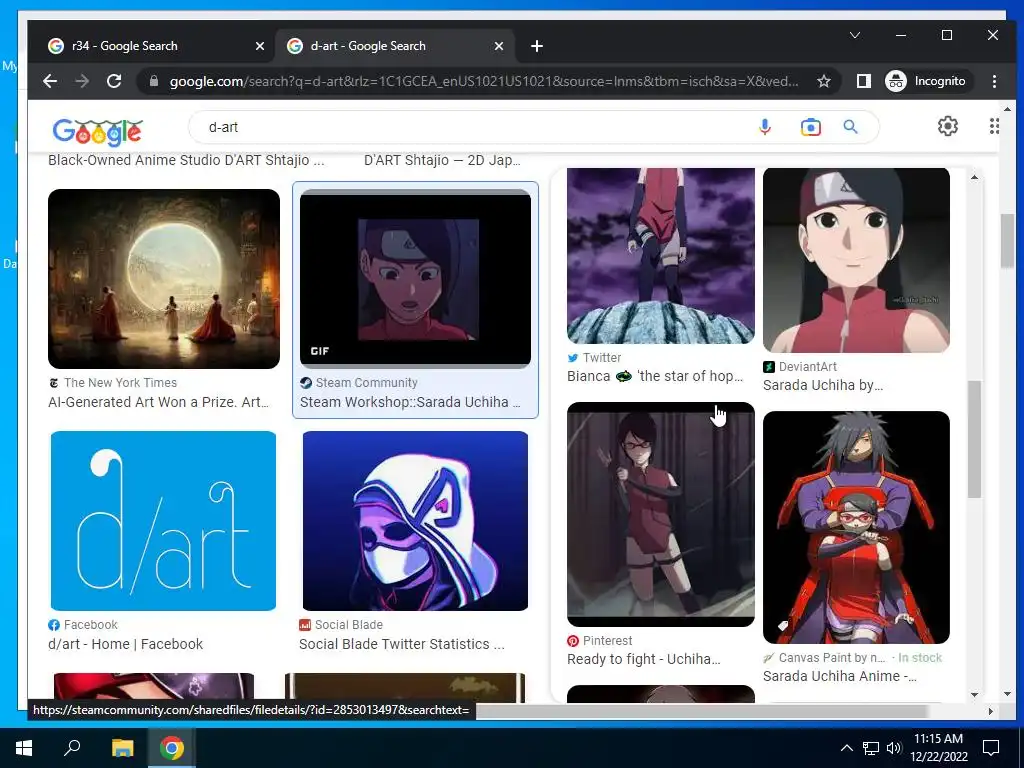The image size is (1024, 768).
Task: Open a new tab with plus button
Action: tap(537, 46)
